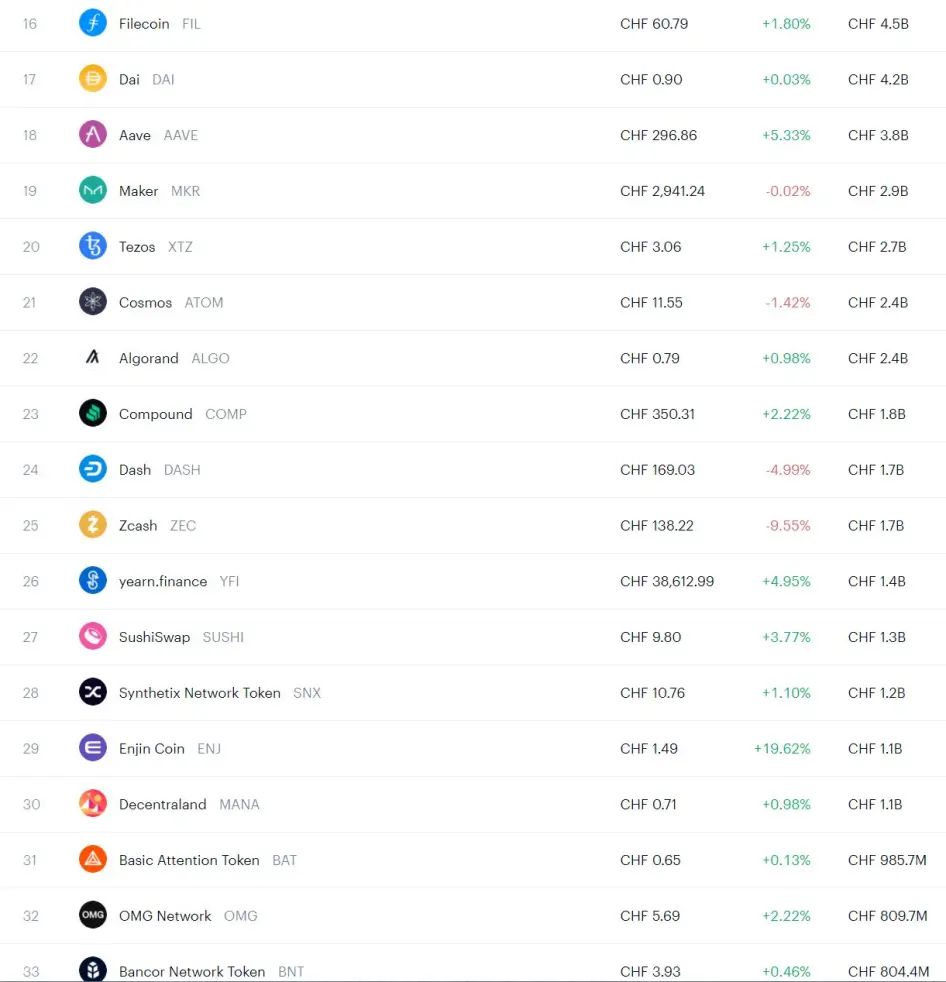The image size is (946, 982).
Task: Click the OMG Network price CHF 5.69
Action: coord(650,916)
